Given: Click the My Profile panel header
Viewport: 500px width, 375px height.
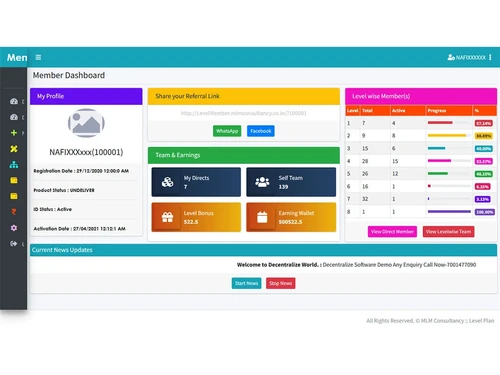Looking at the screenshot, I should click(x=86, y=96).
